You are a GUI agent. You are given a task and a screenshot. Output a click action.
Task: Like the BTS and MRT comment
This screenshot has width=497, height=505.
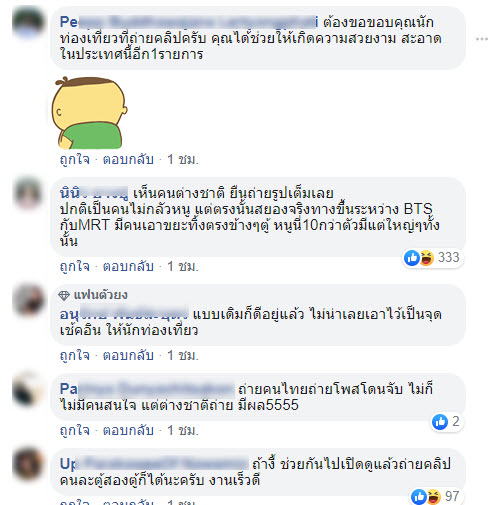(75, 266)
